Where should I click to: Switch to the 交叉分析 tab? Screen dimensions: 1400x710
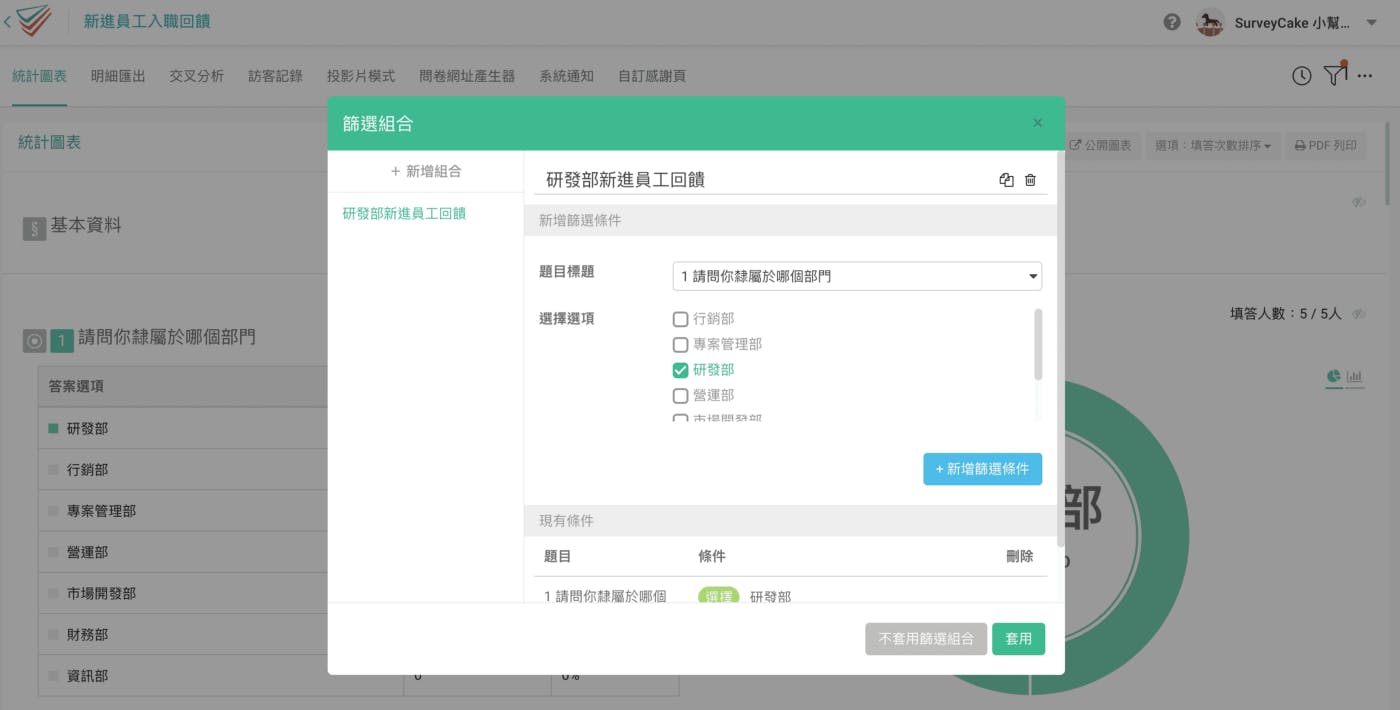click(x=196, y=76)
